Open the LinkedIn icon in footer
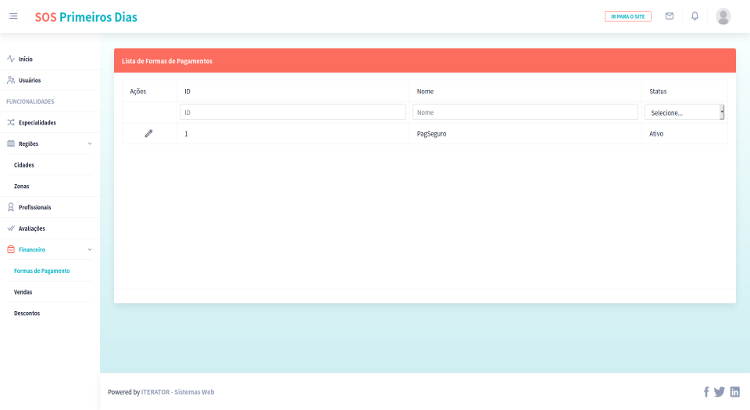 [735, 392]
